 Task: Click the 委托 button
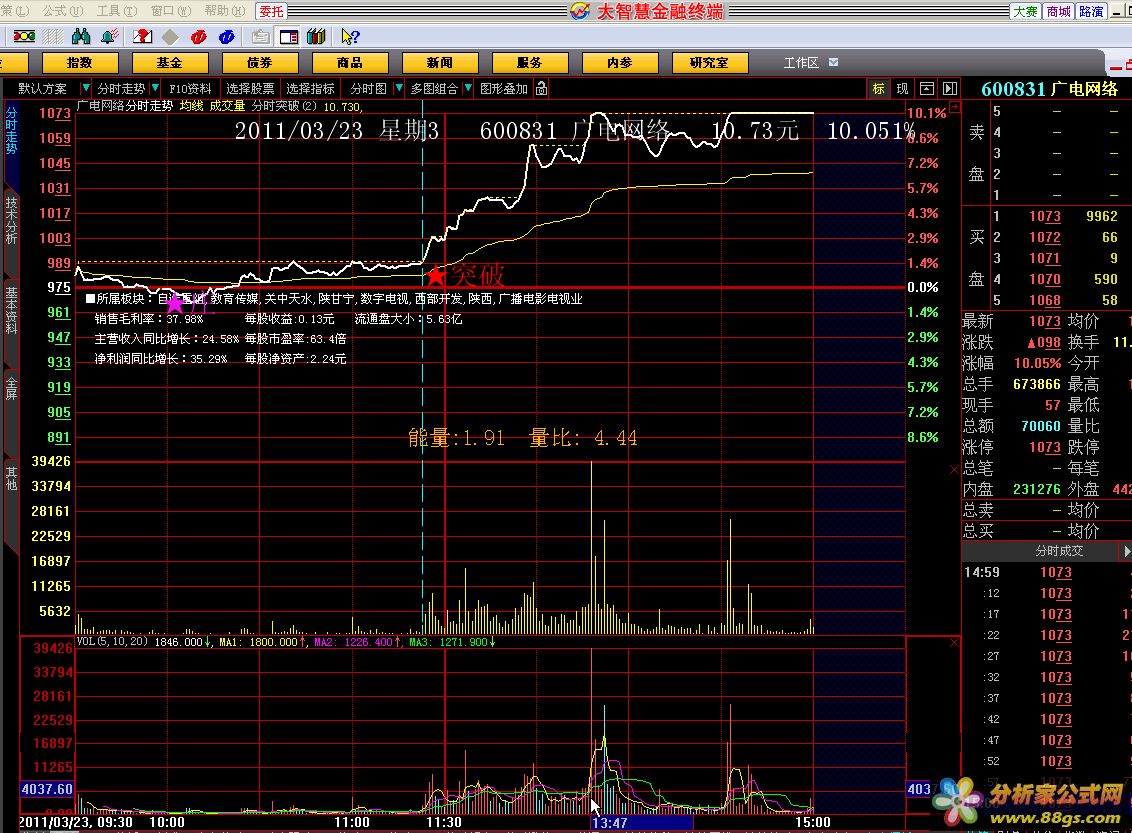click(271, 11)
